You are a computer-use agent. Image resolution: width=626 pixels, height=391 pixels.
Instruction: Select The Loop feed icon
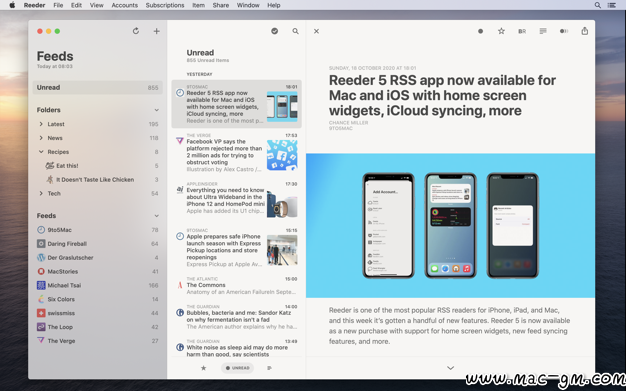click(41, 327)
